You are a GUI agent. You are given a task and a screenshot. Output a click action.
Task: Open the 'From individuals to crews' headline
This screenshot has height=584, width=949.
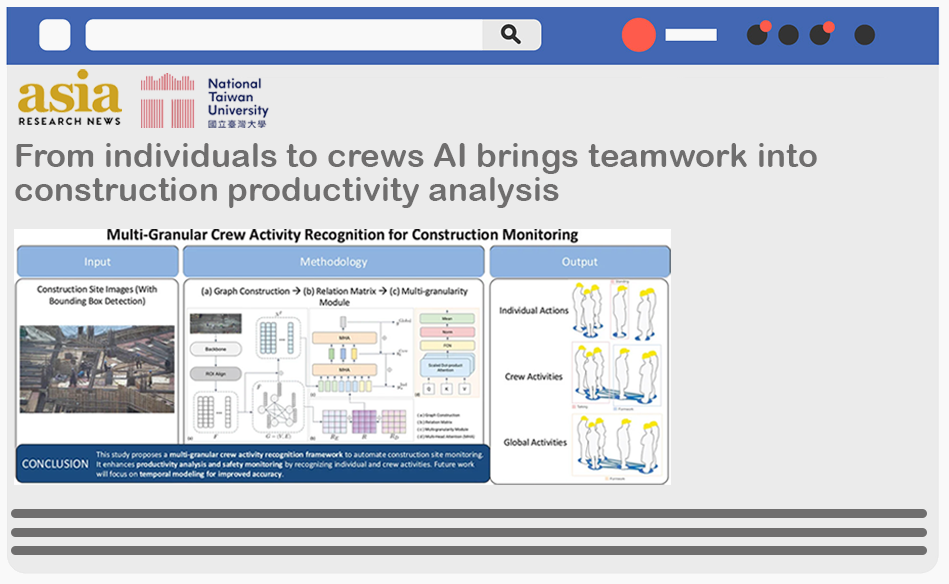[415, 172]
